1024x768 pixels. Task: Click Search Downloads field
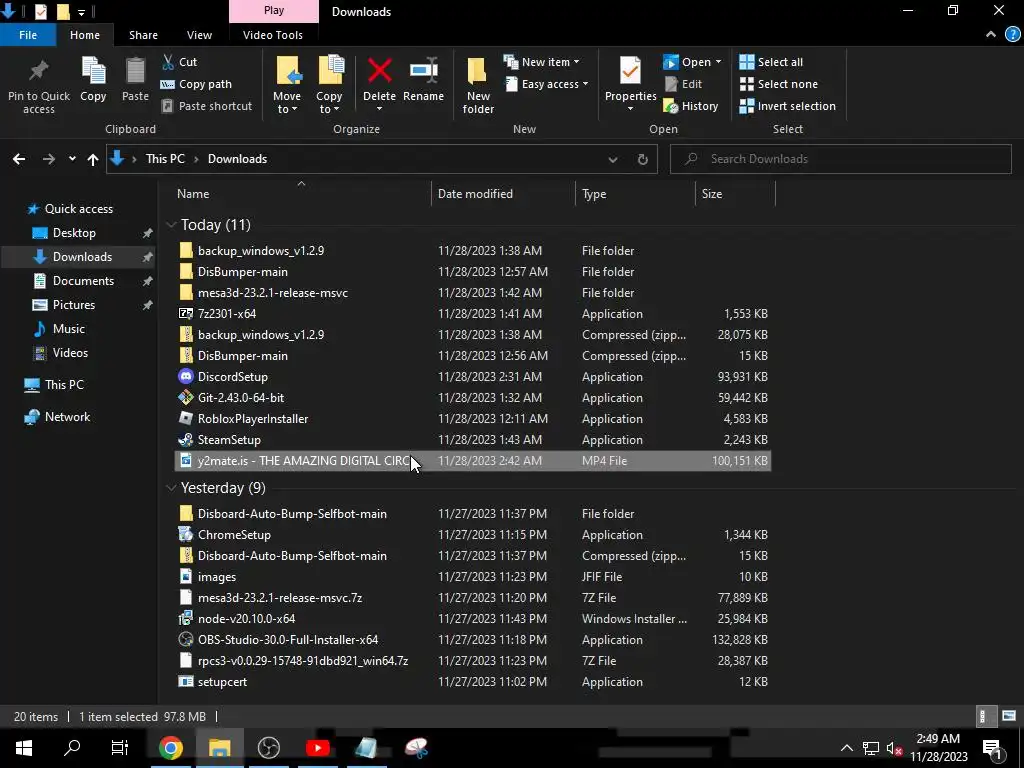point(840,159)
